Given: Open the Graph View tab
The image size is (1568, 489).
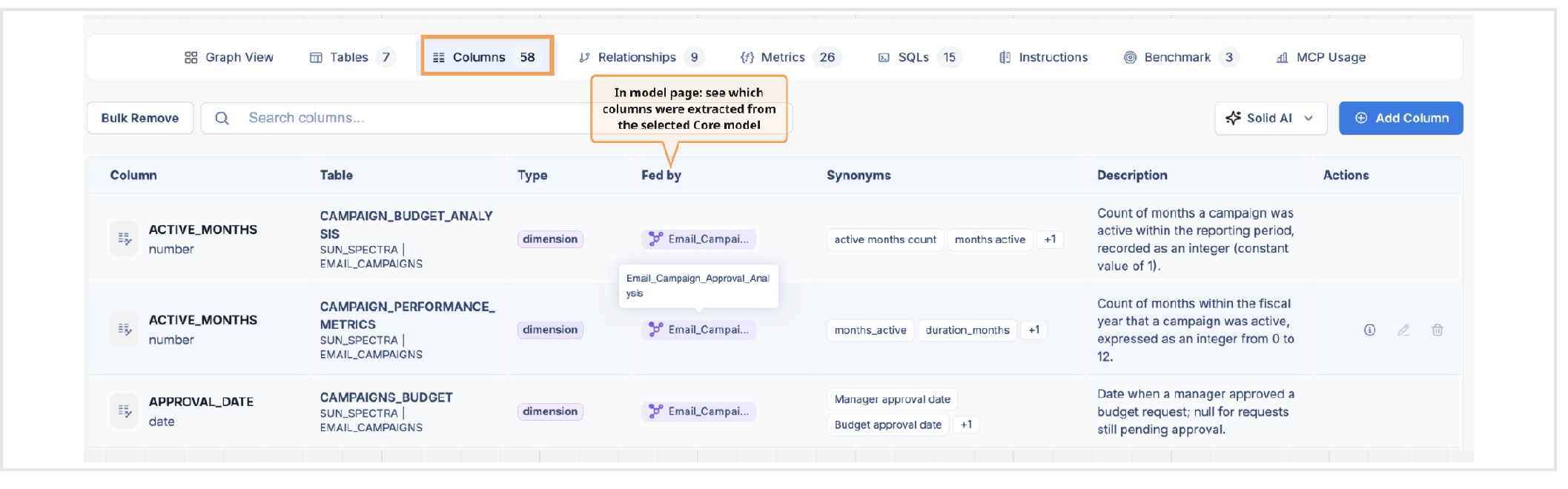Looking at the screenshot, I should pos(228,58).
